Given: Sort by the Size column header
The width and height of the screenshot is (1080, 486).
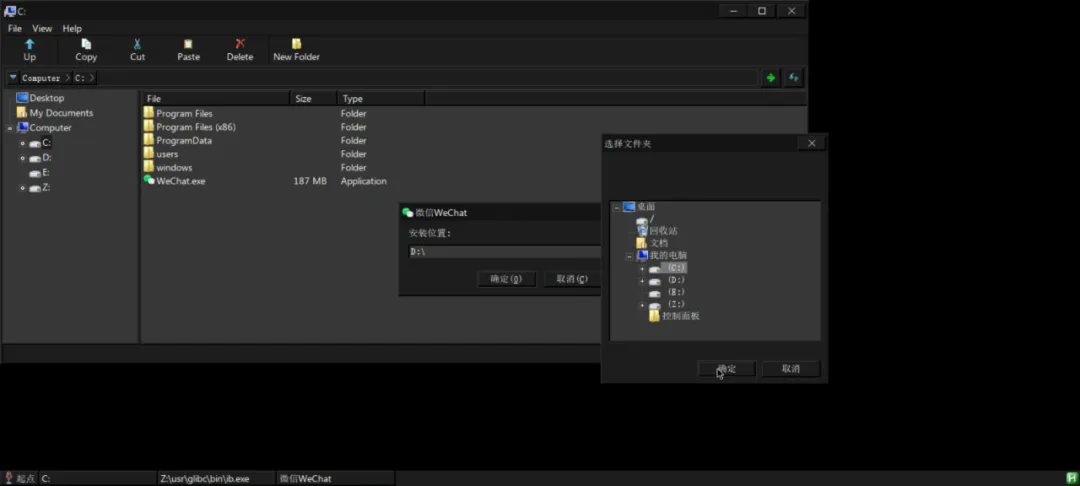Looking at the screenshot, I should click(x=313, y=98).
